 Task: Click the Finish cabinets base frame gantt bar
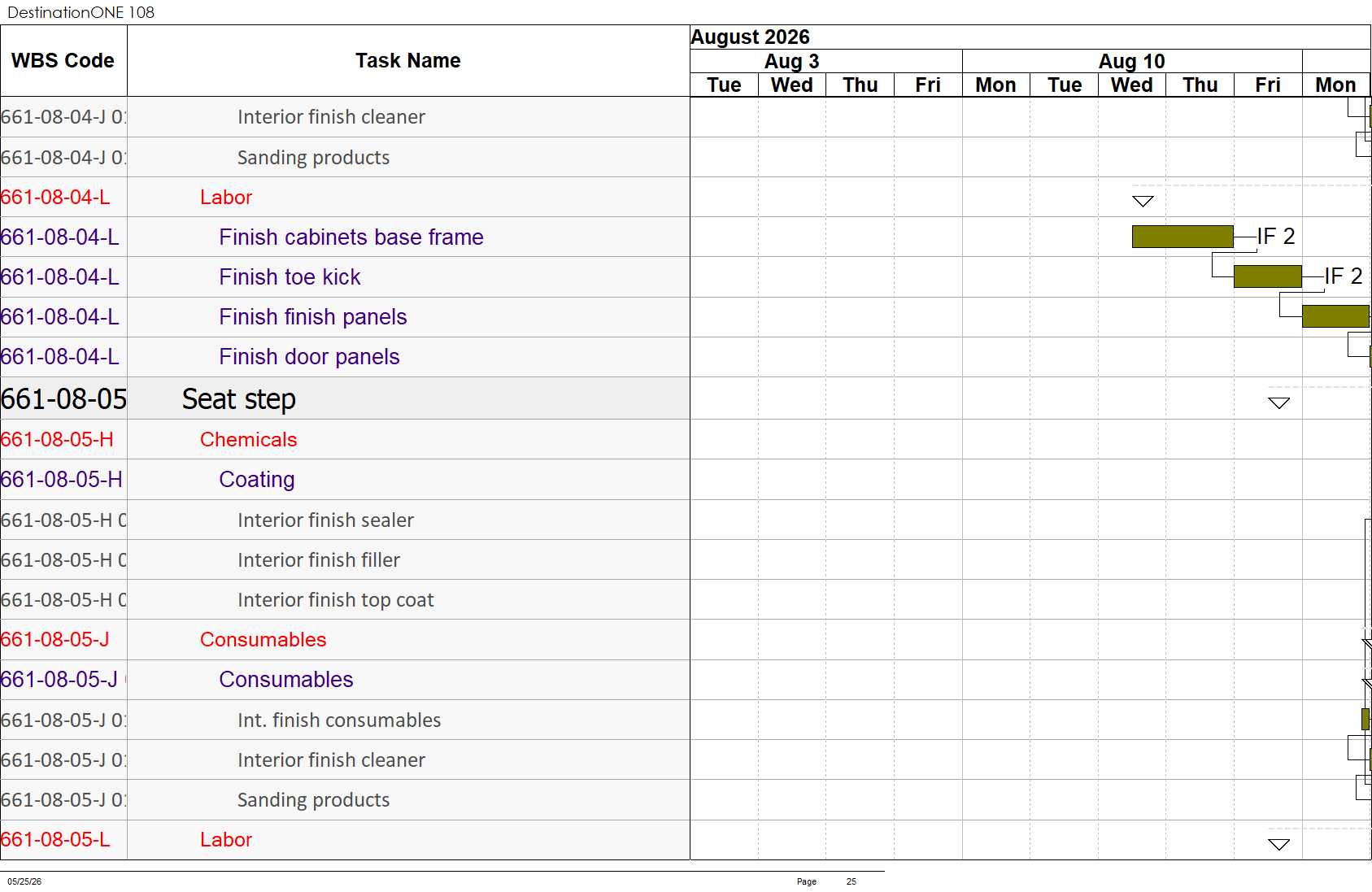[1183, 237]
